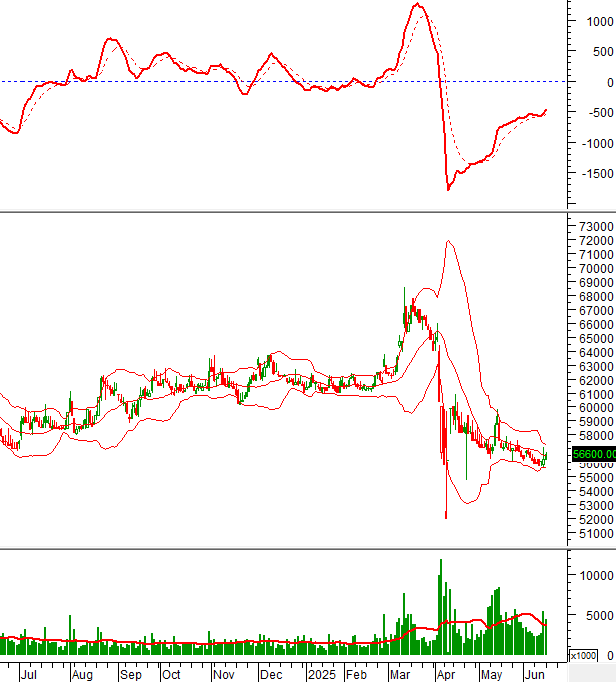Click the 53000 price axis label

coord(596,505)
